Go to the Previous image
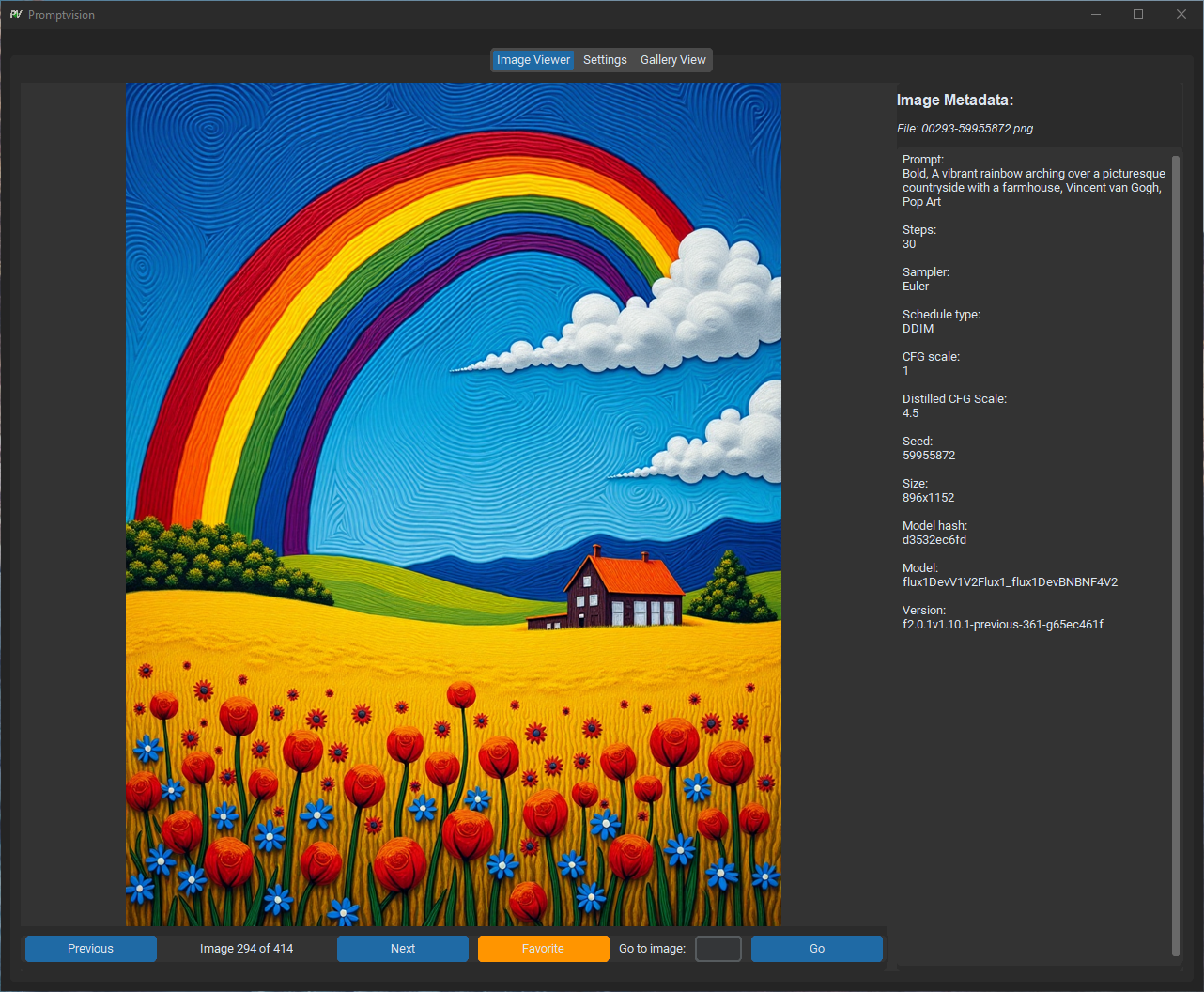Viewport: 1204px width, 992px height. tap(91, 949)
